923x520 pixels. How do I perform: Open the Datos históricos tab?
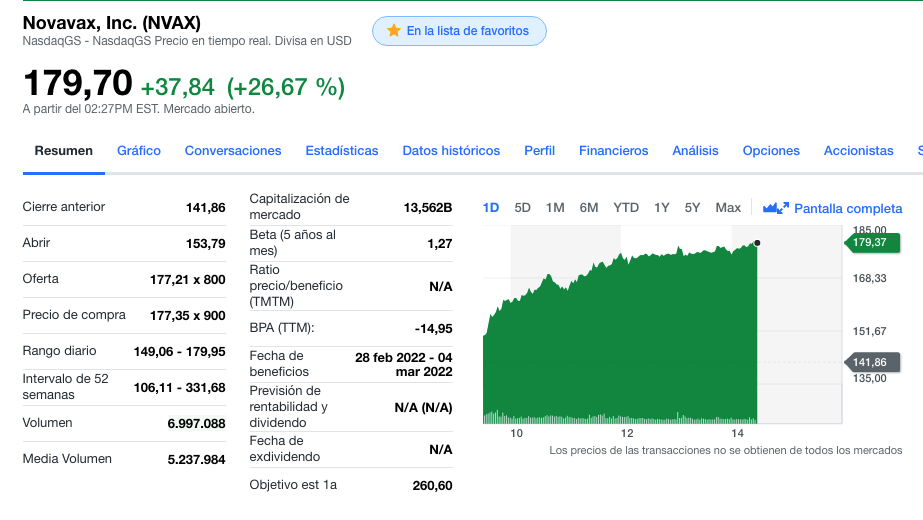click(x=451, y=151)
